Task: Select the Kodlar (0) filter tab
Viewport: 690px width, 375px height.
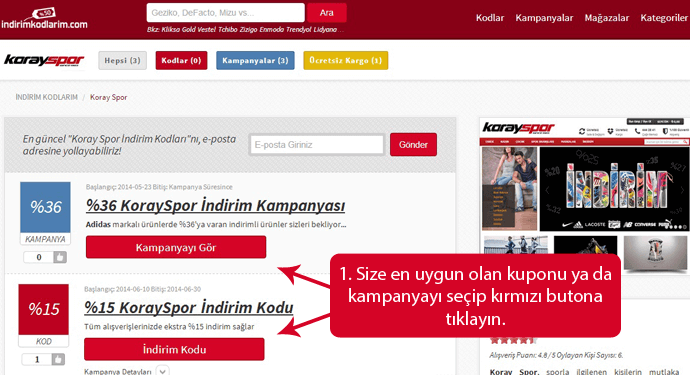Action: (181, 60)
